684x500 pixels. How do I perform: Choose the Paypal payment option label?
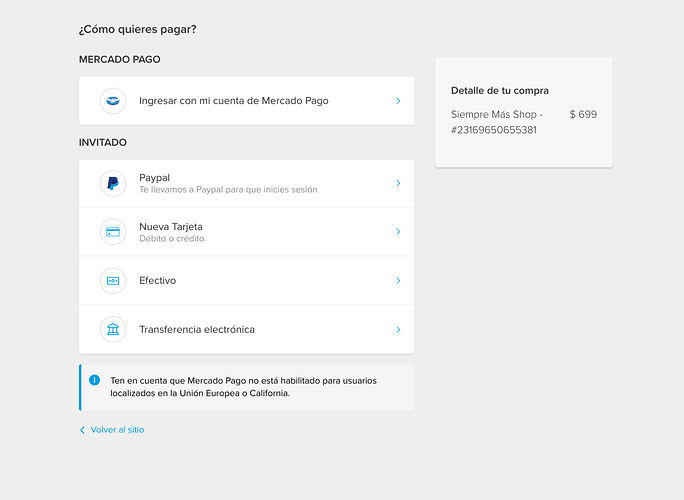coord(154,178)
